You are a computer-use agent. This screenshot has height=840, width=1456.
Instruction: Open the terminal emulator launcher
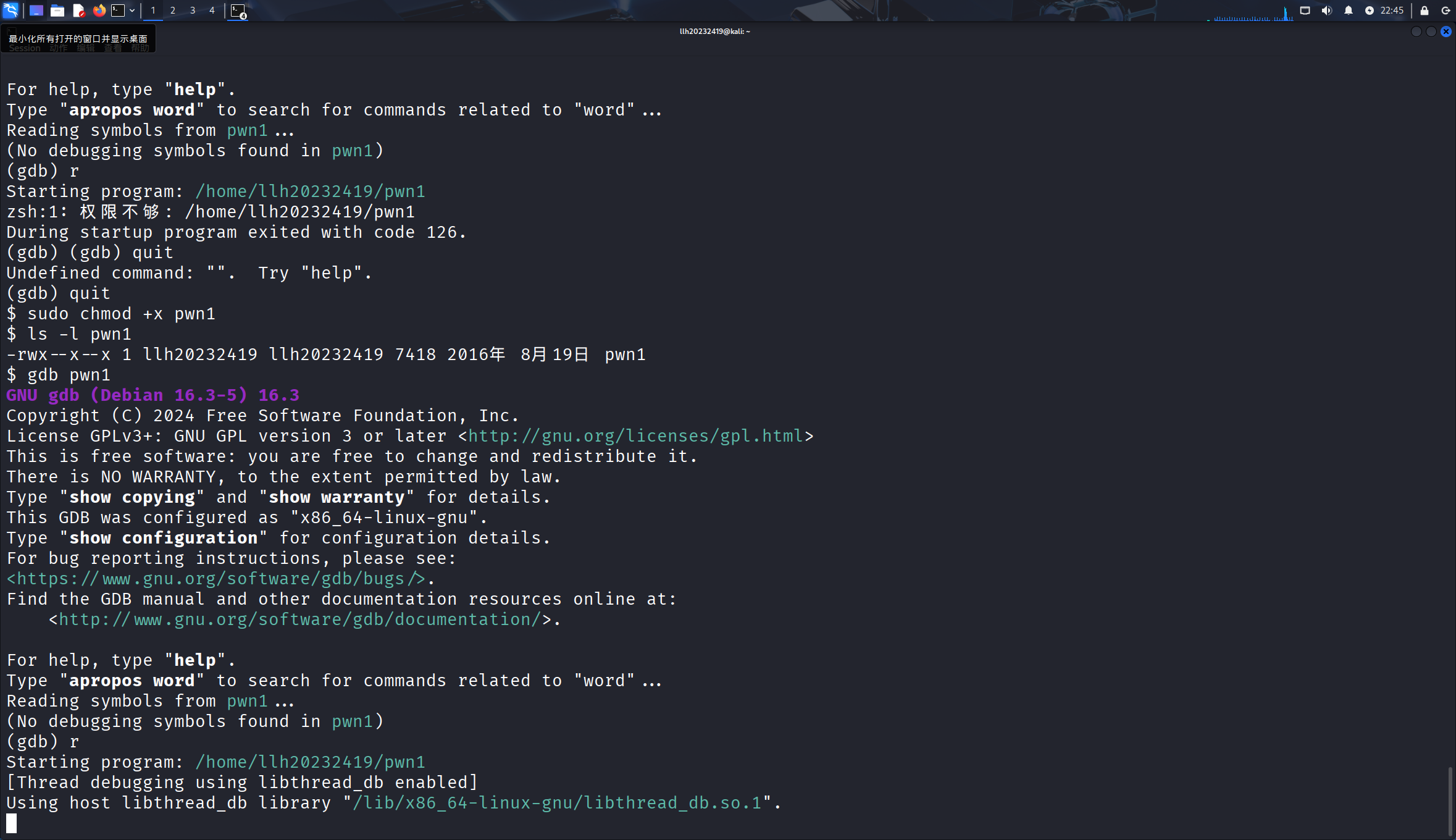pyautogui.click(x=118, y=10)
